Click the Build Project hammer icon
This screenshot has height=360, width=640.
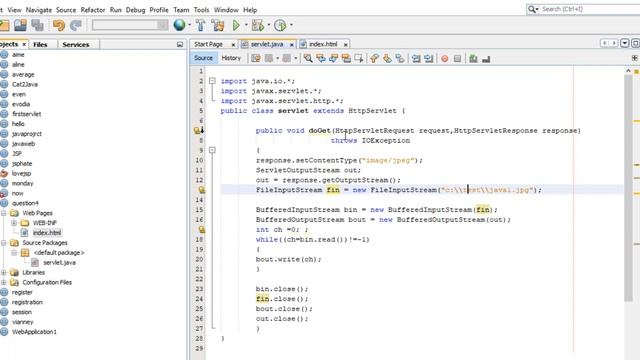tap(200, 25)
